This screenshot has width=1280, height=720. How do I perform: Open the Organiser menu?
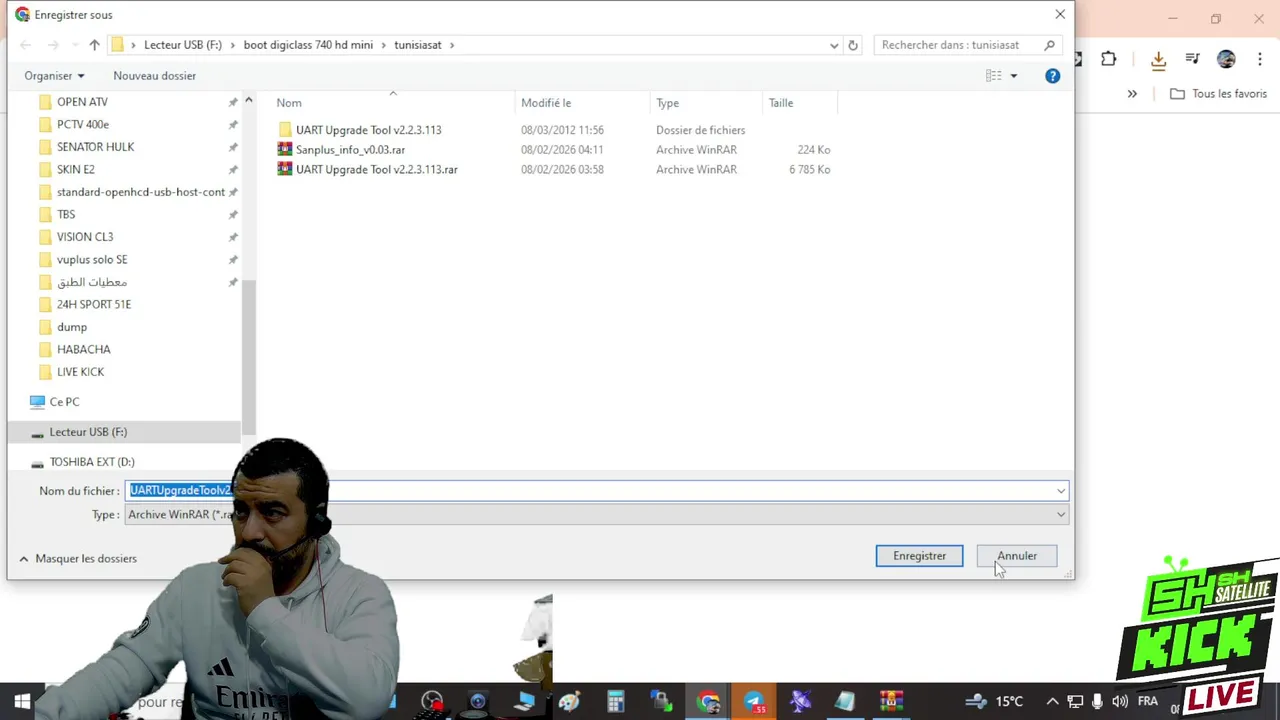(54, 76)
